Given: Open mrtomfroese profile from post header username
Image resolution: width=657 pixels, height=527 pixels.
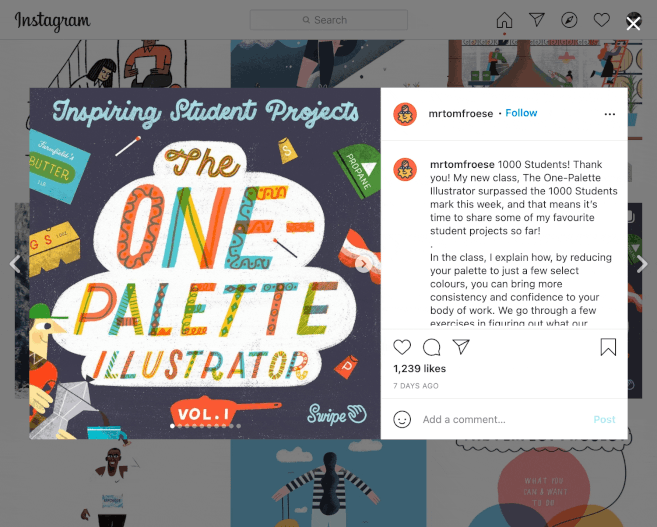Looking at the screenshot, I should (x=460, y=114).
